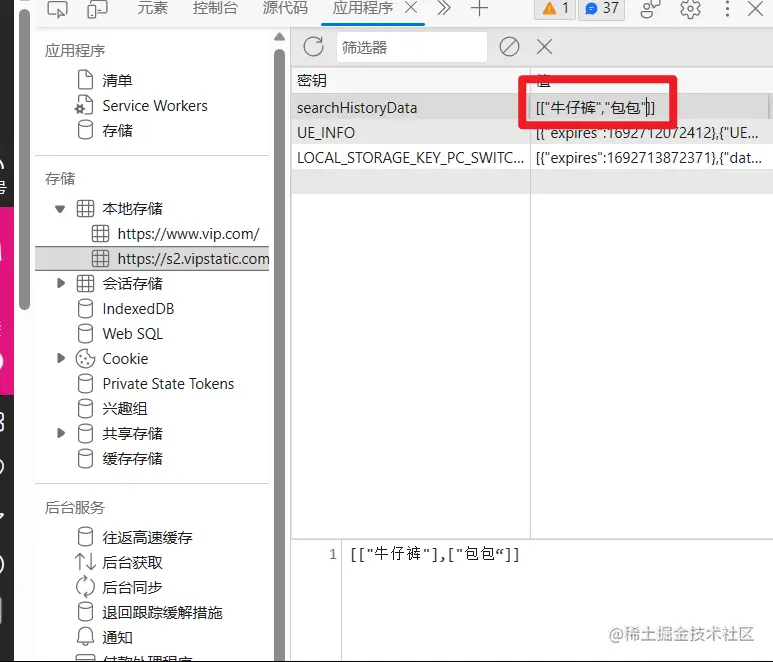Select the searchHistoryData key cell
The image size is (773, 662).
(x=411, y=107)
